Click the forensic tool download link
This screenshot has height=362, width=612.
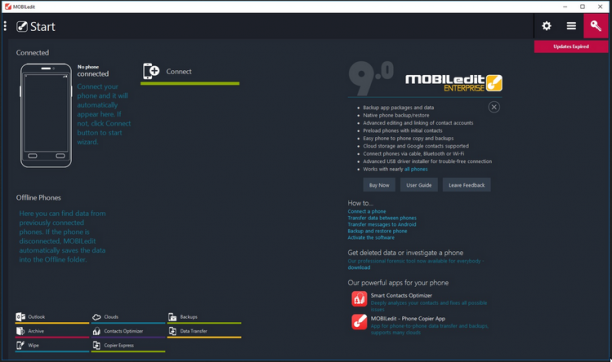pyautogui.click(x=359, y=267)
